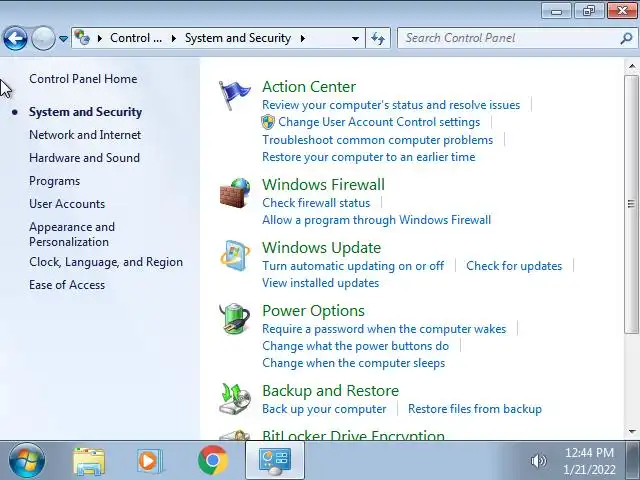Click the UAC shield icon
The image size is (640, 480).
pos(268,122)
